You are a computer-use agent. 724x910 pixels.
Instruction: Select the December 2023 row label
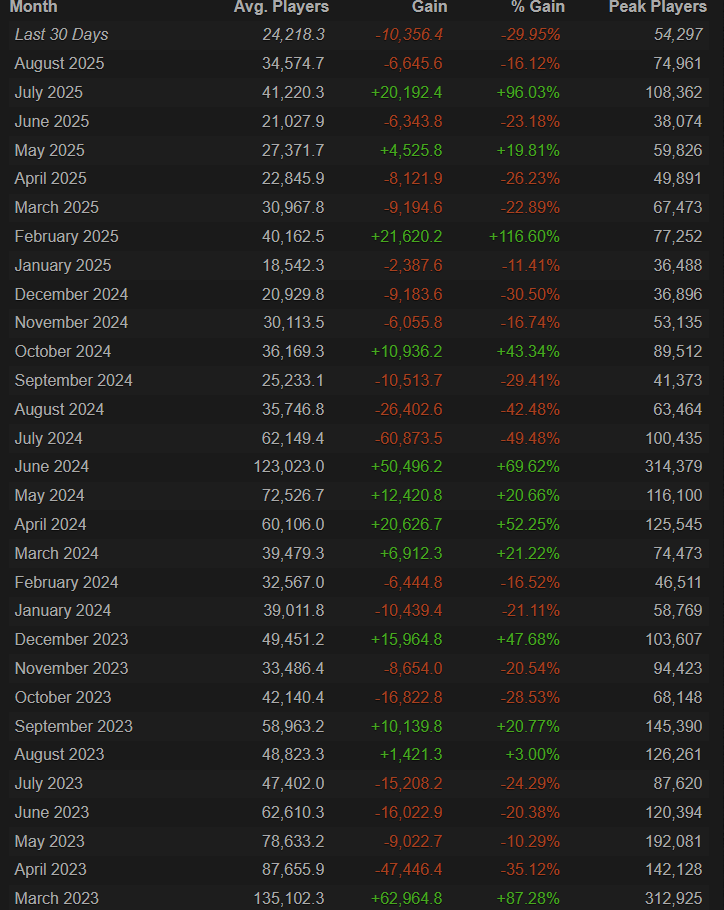point(71,639)
